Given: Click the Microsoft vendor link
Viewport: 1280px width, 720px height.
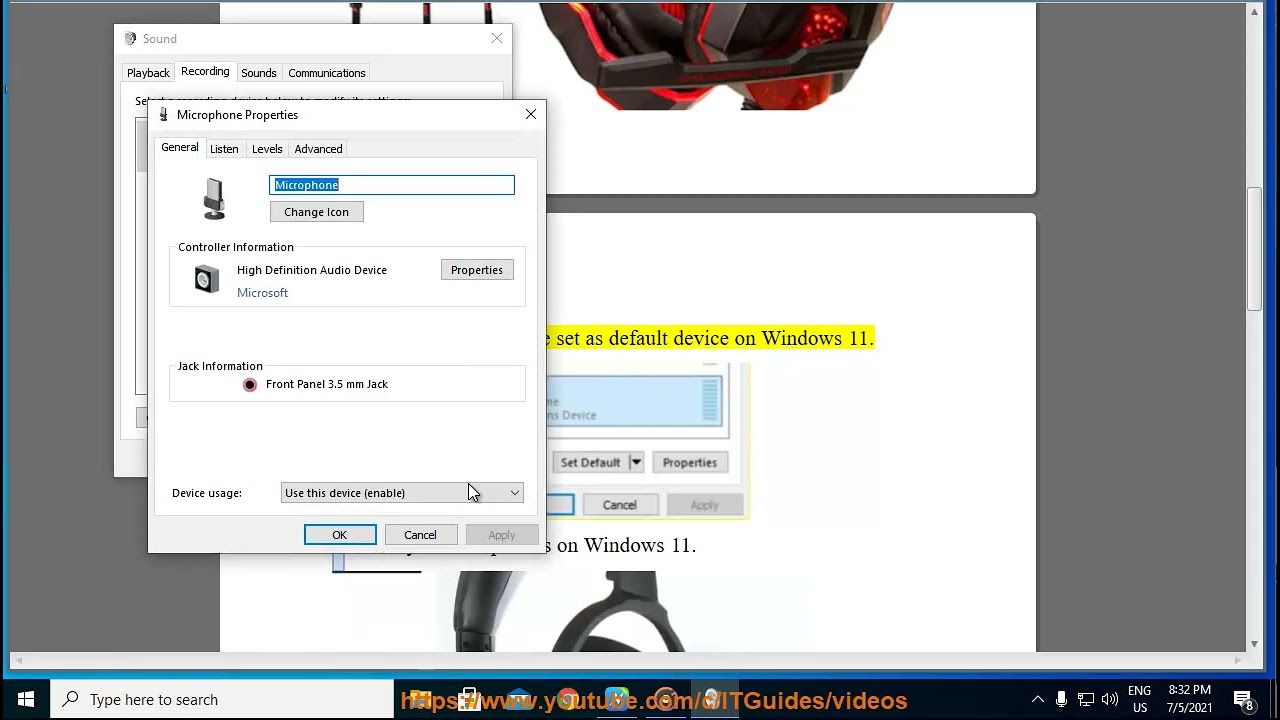Looking at the screenshot, I should [x=262, y=293].
